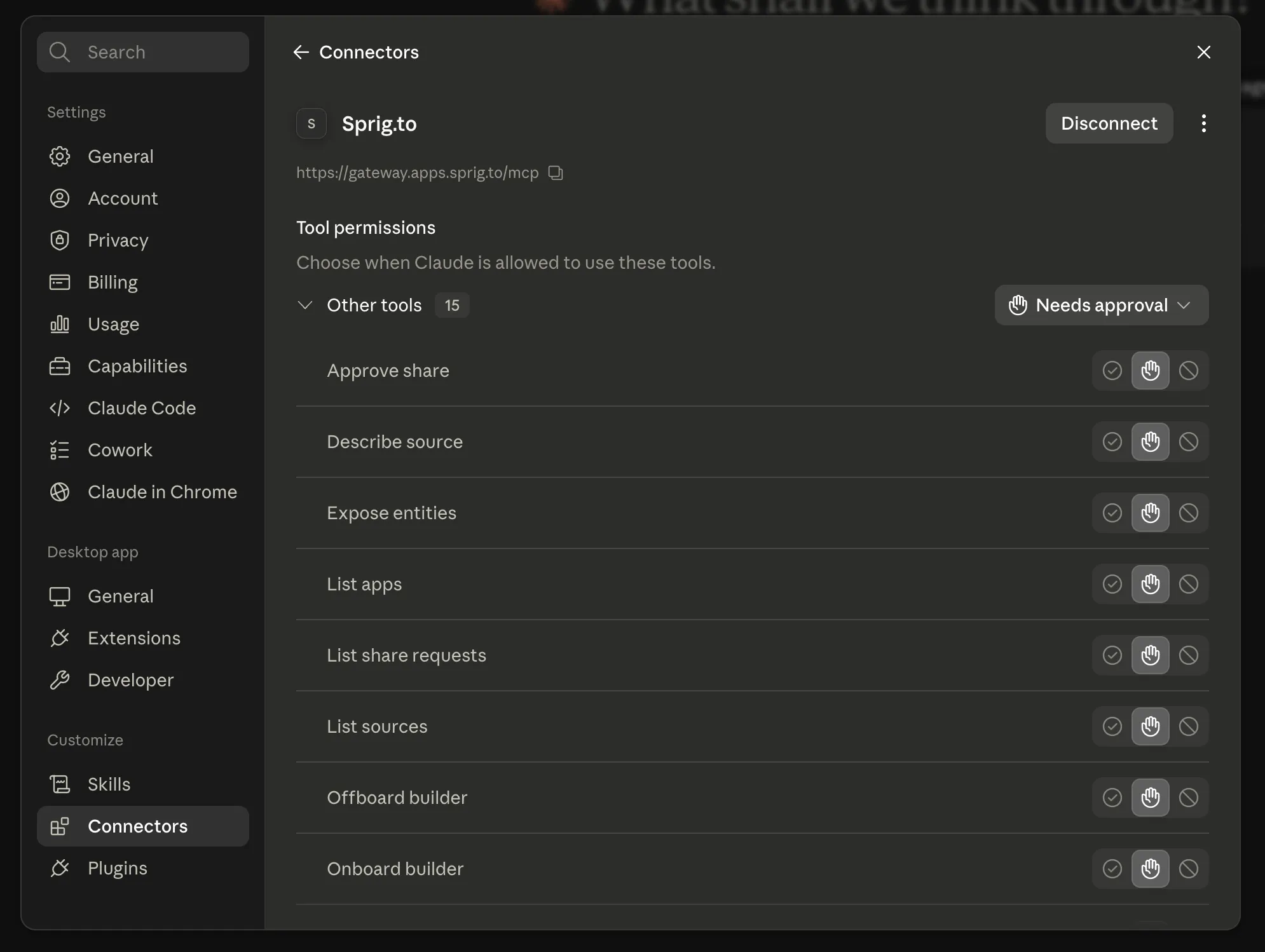The width and height of the screenshot is (1265, 952).
Task: Set List sources to needs approval
Action: pos(1150,726)
